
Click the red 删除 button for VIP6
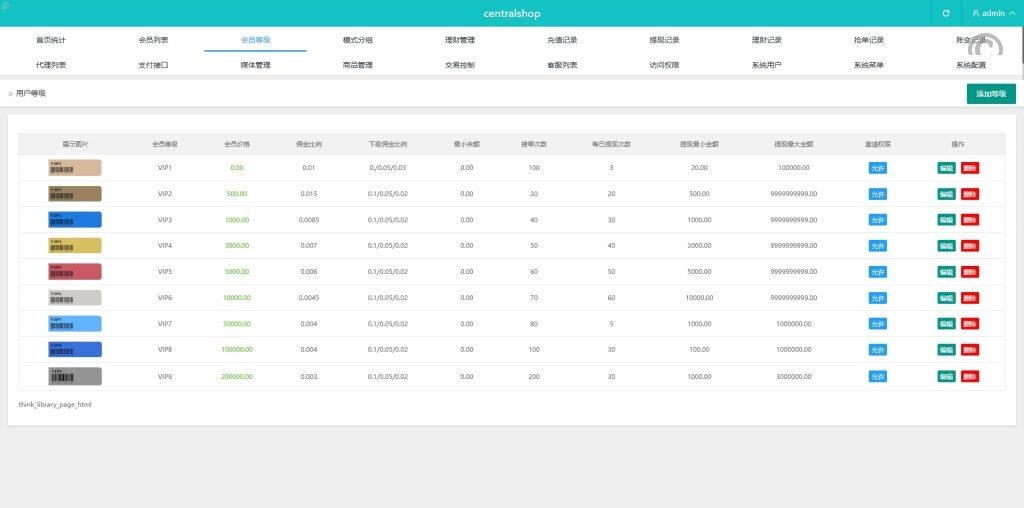point(969,298)
